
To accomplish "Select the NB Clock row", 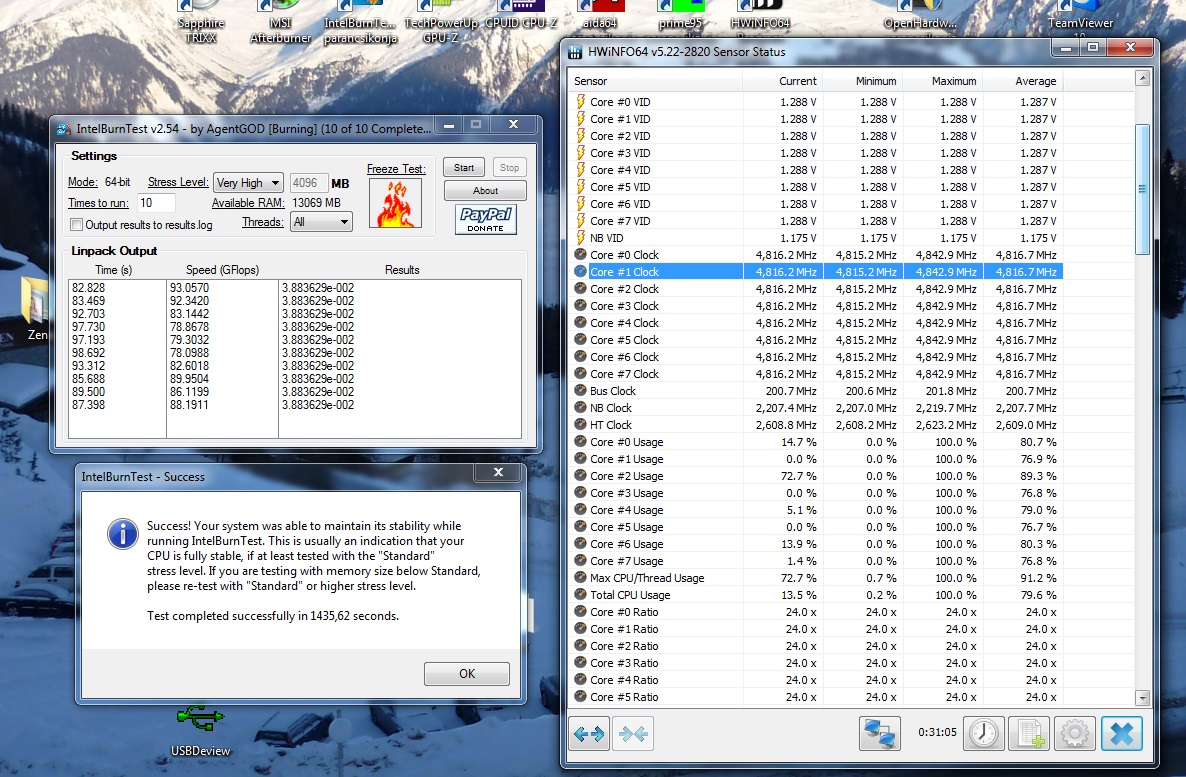I will click(817, 408).
